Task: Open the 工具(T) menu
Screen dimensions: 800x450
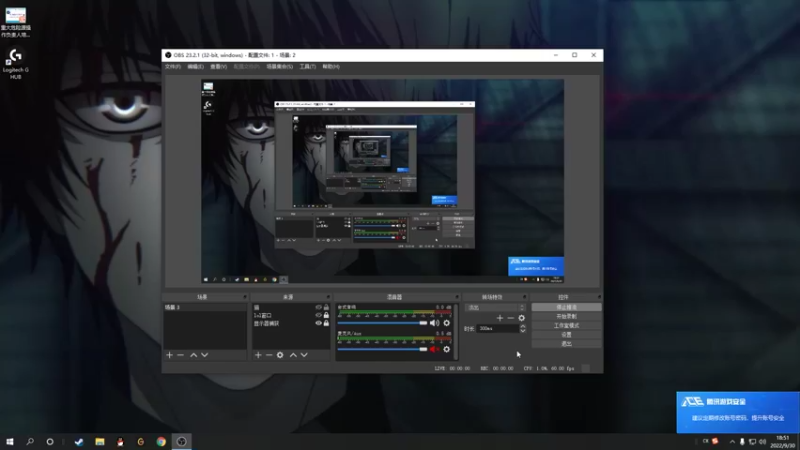Action: point(307,67)
